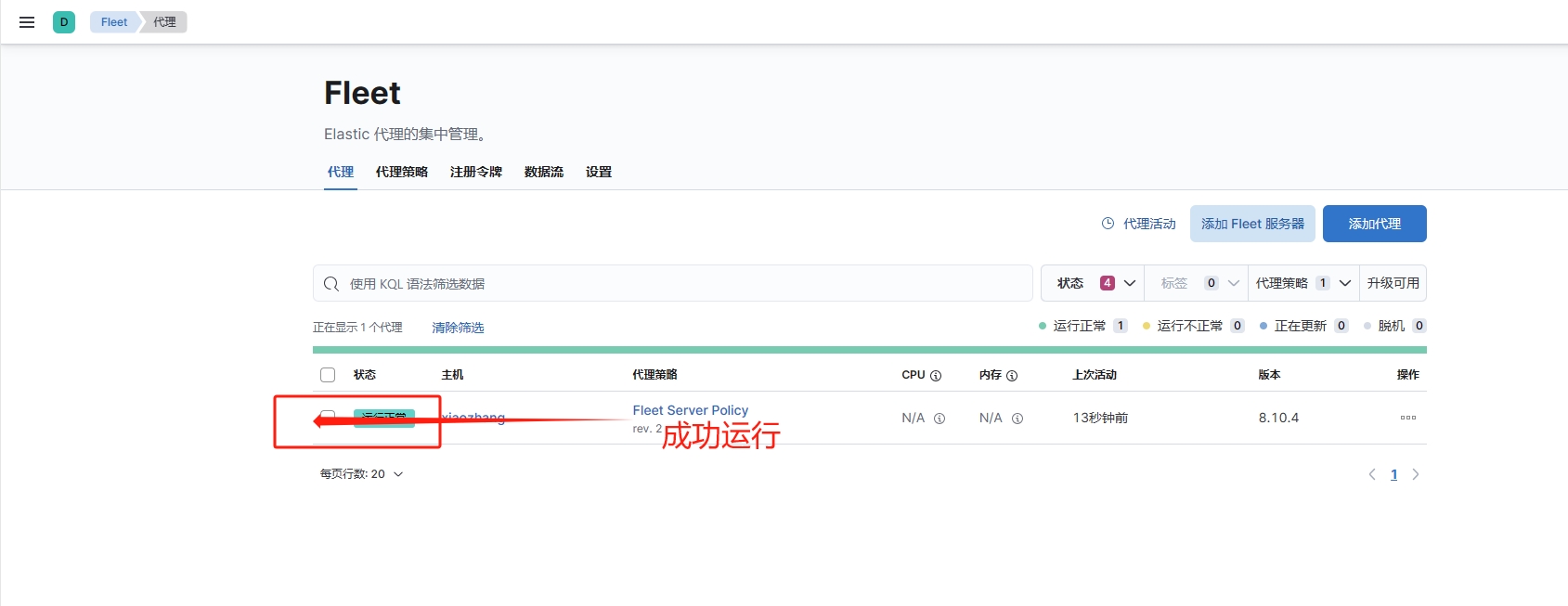Select page 1 in pagination
The height and width of the screenshot is (606, 1568).
coord(1394,474)
